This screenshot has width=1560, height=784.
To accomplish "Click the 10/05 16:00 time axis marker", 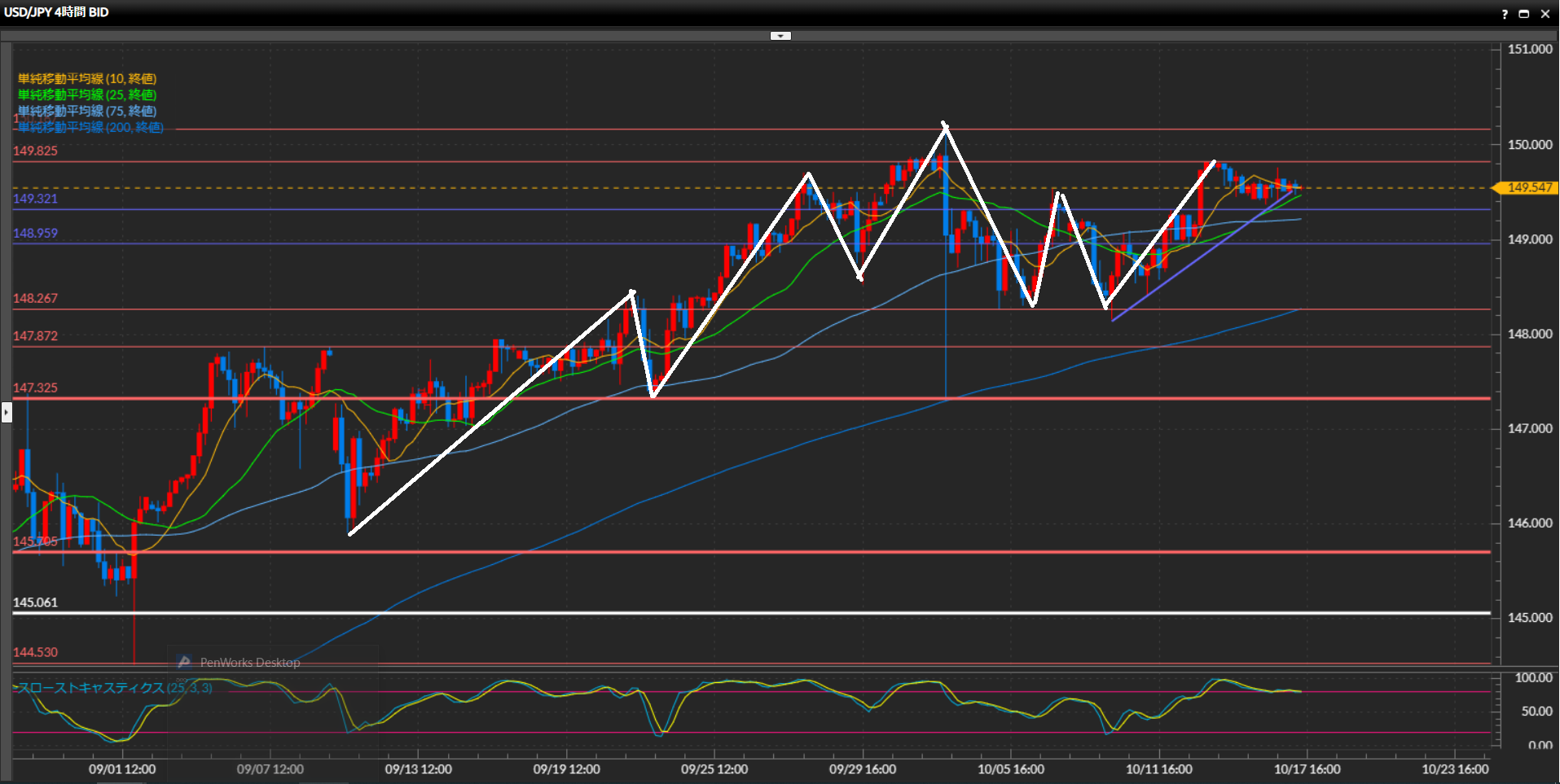I will click(1010, 769).
